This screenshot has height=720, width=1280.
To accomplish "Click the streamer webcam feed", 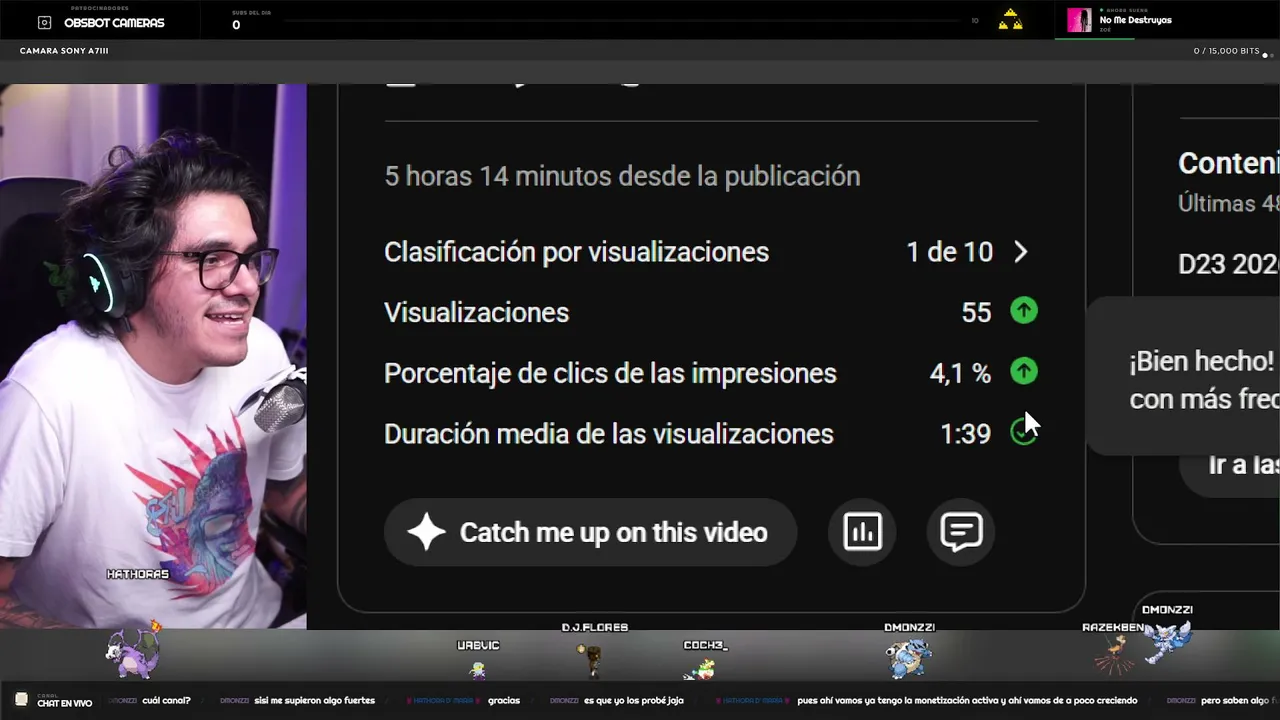I will (153, 356).
